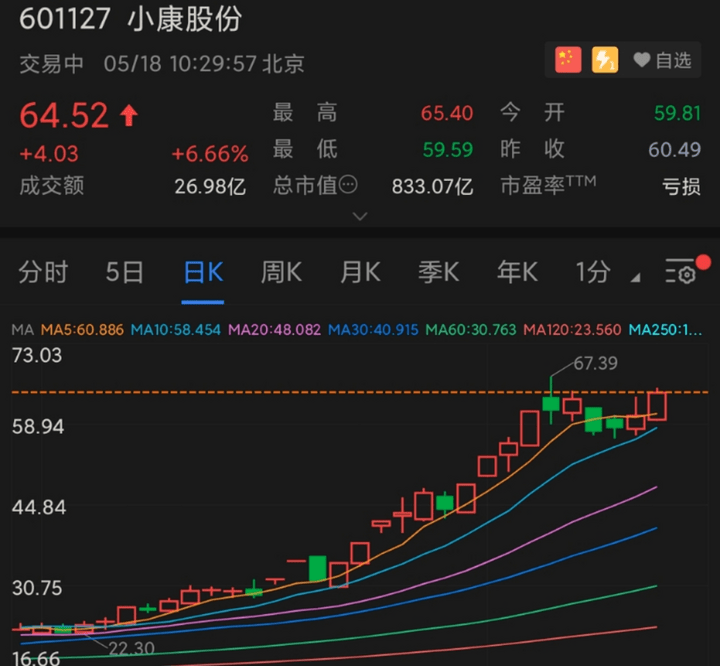Switch to 周K chart tab
The image size is (720, 666).
[281, 272]
